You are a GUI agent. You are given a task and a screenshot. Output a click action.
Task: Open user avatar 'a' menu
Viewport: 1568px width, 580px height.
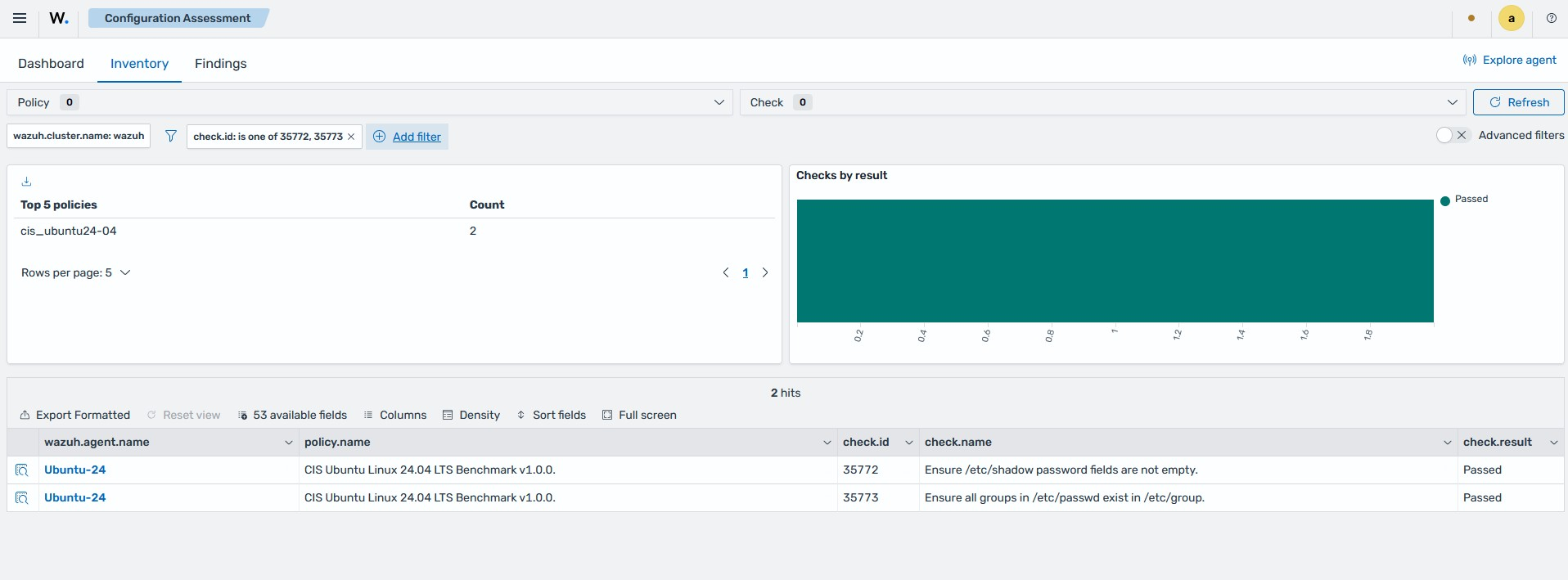click(x=1511, y=18)
